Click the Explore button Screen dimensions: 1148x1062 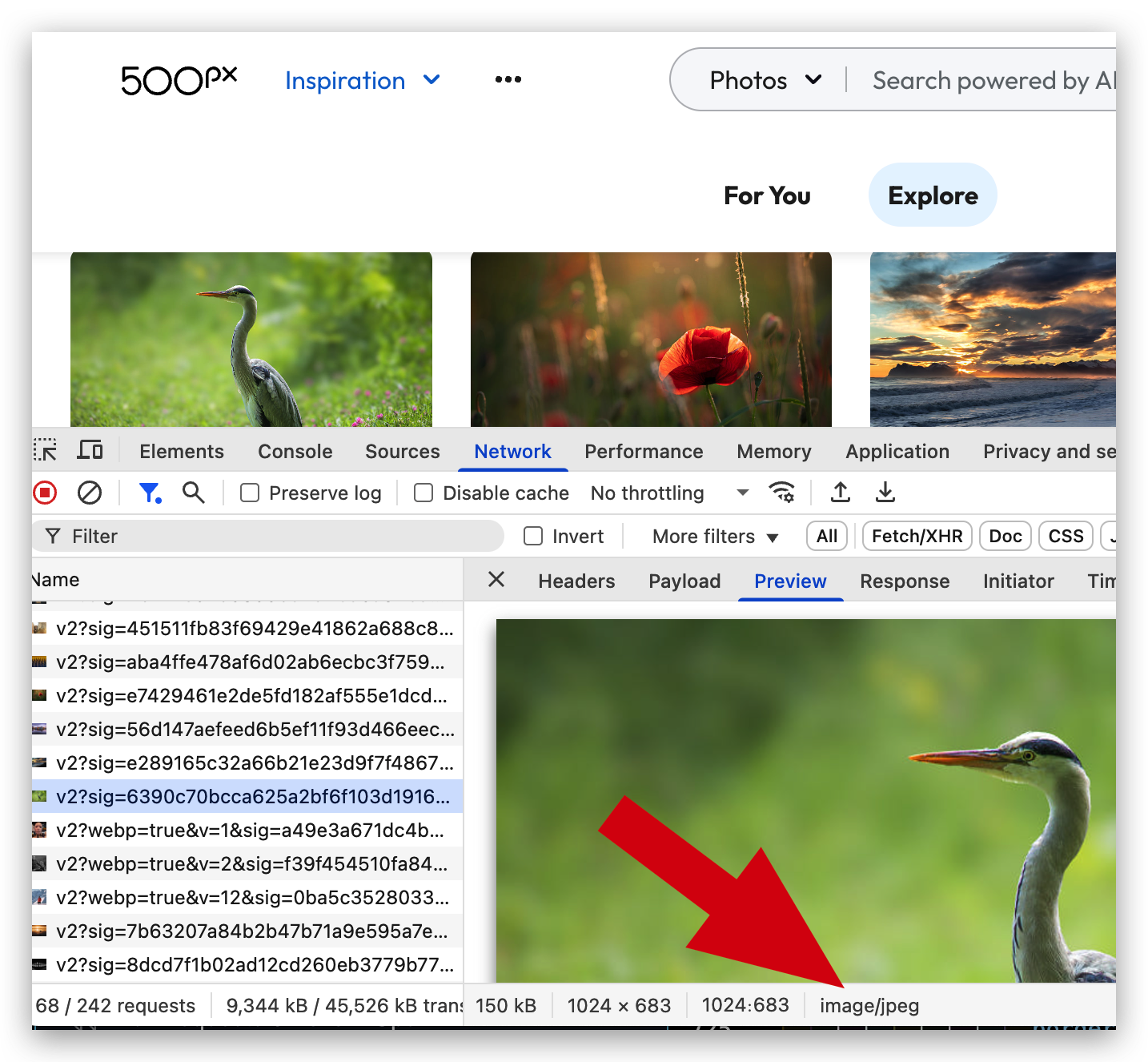click(x=933, y=195)
